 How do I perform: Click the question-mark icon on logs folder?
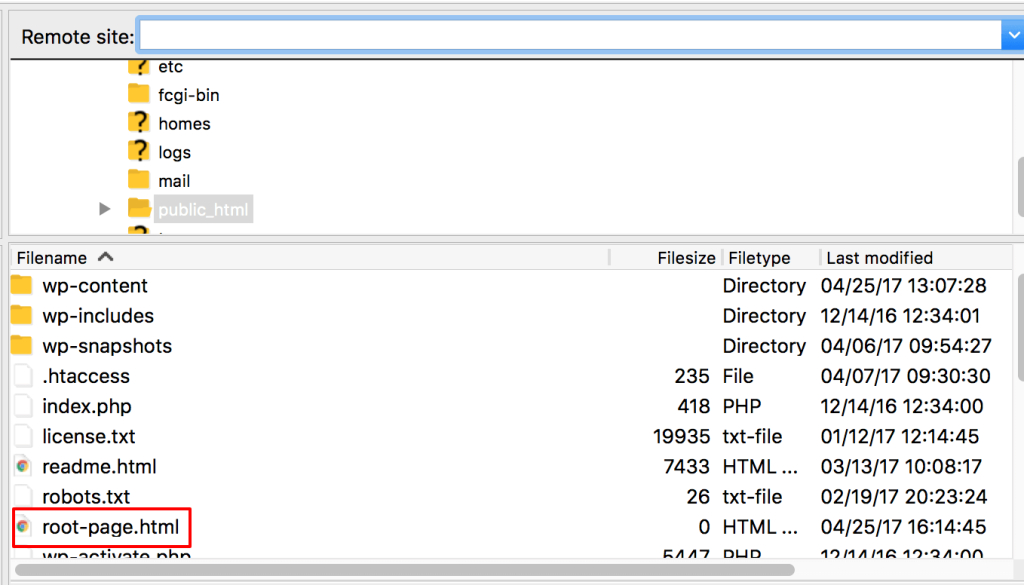point(139,152)
